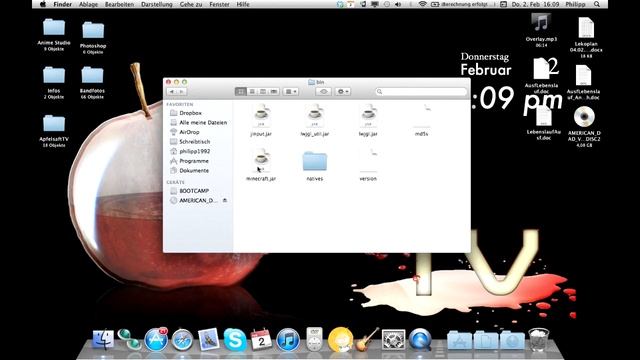
Task: Open GarageBand from the Dock
Action: (x=367, y=340)
